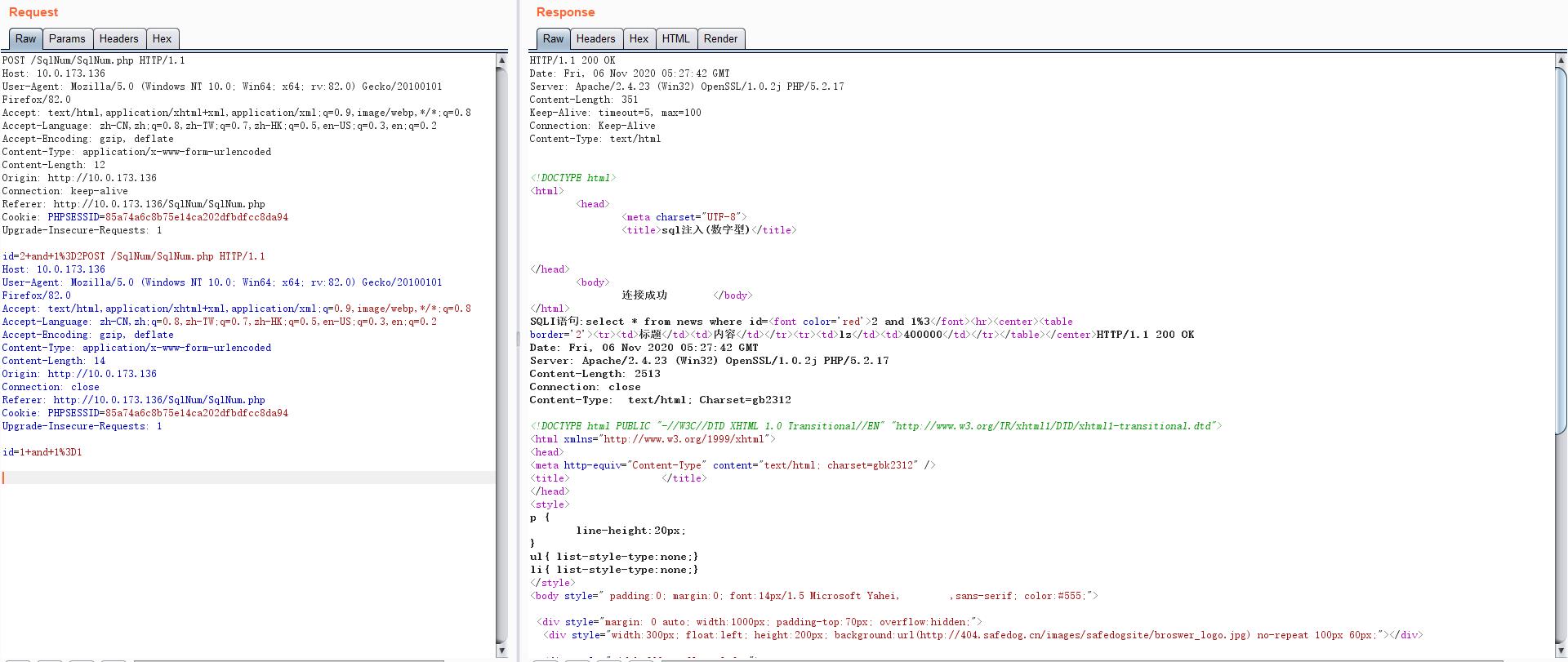Viewport: 1568px width, 662px height.
Task: Click 'Content-Type: text/html; Charset=gb2312' line
Action: [661, 400]
